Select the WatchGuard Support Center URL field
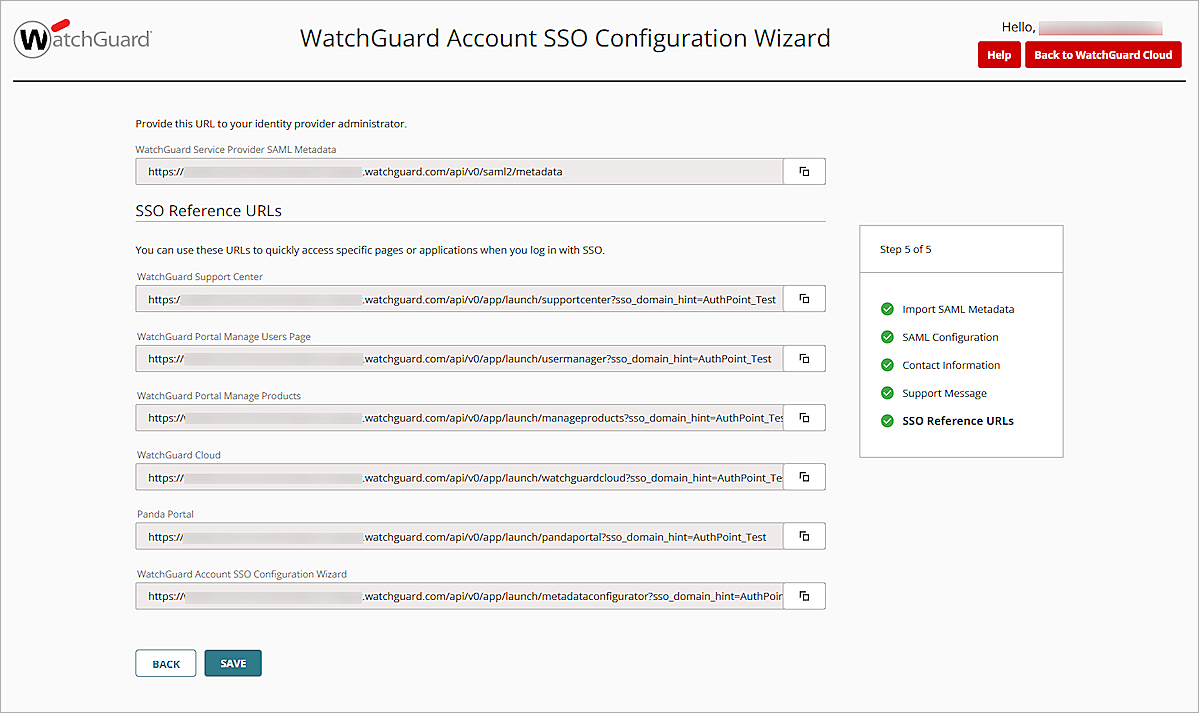 click(458, 298)
